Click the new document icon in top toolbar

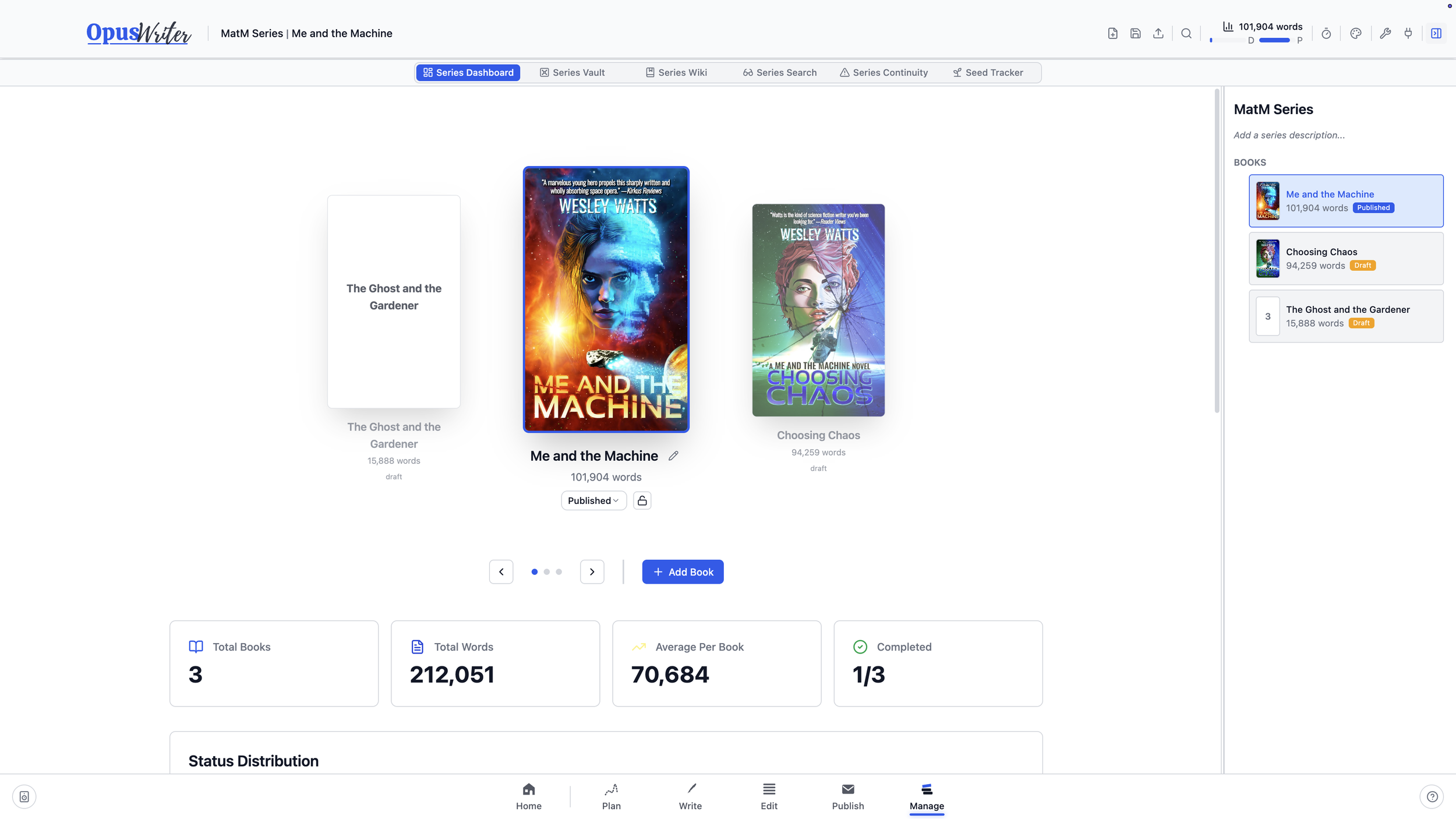pos(1112,33)
